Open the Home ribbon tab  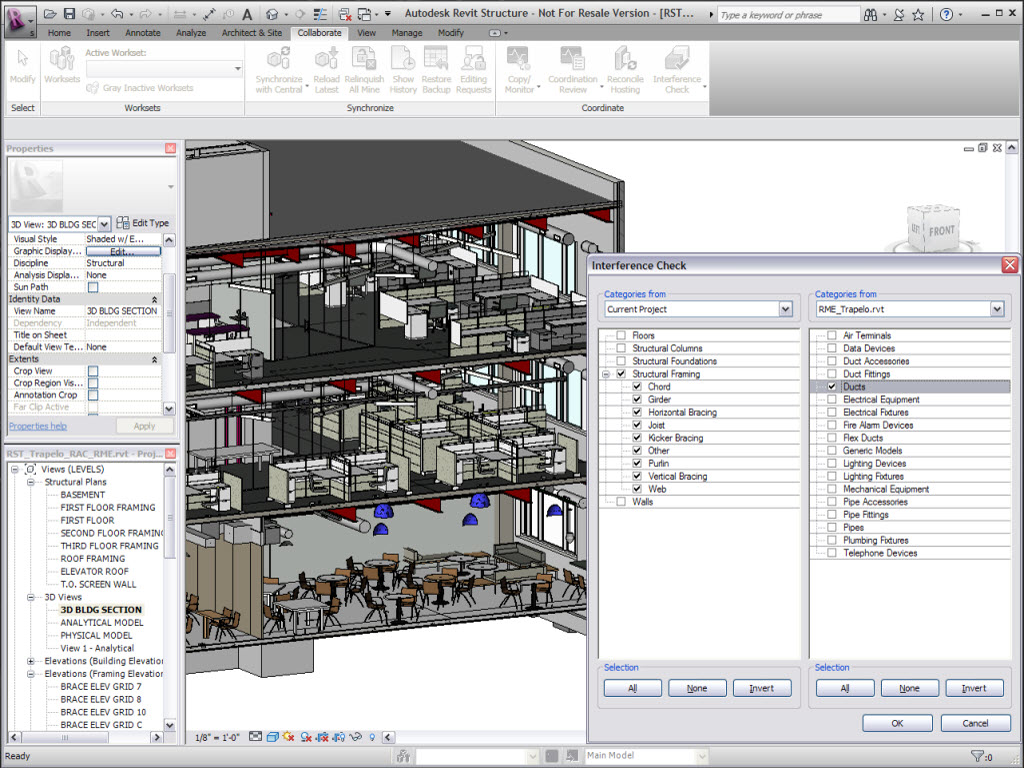[59, 33]
